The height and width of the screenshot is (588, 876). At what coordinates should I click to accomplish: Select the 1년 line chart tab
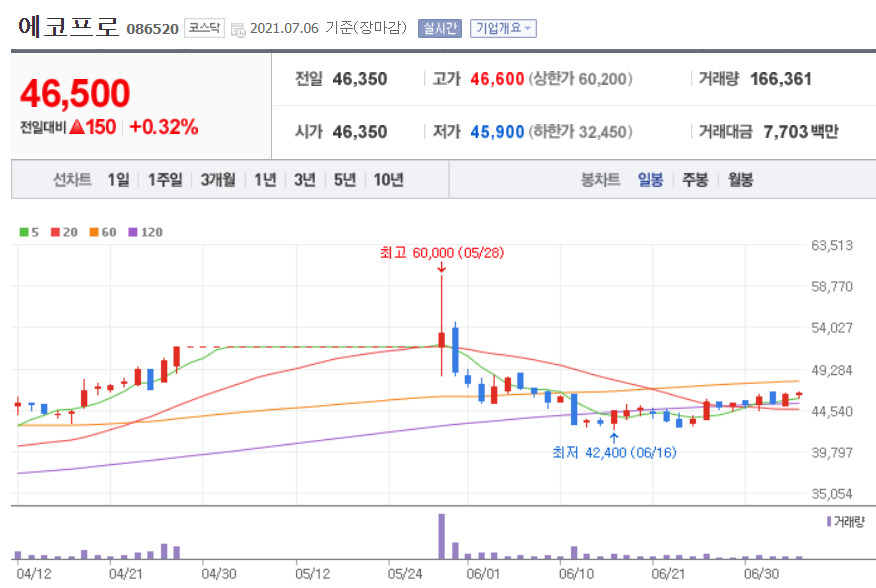[265, 180]
